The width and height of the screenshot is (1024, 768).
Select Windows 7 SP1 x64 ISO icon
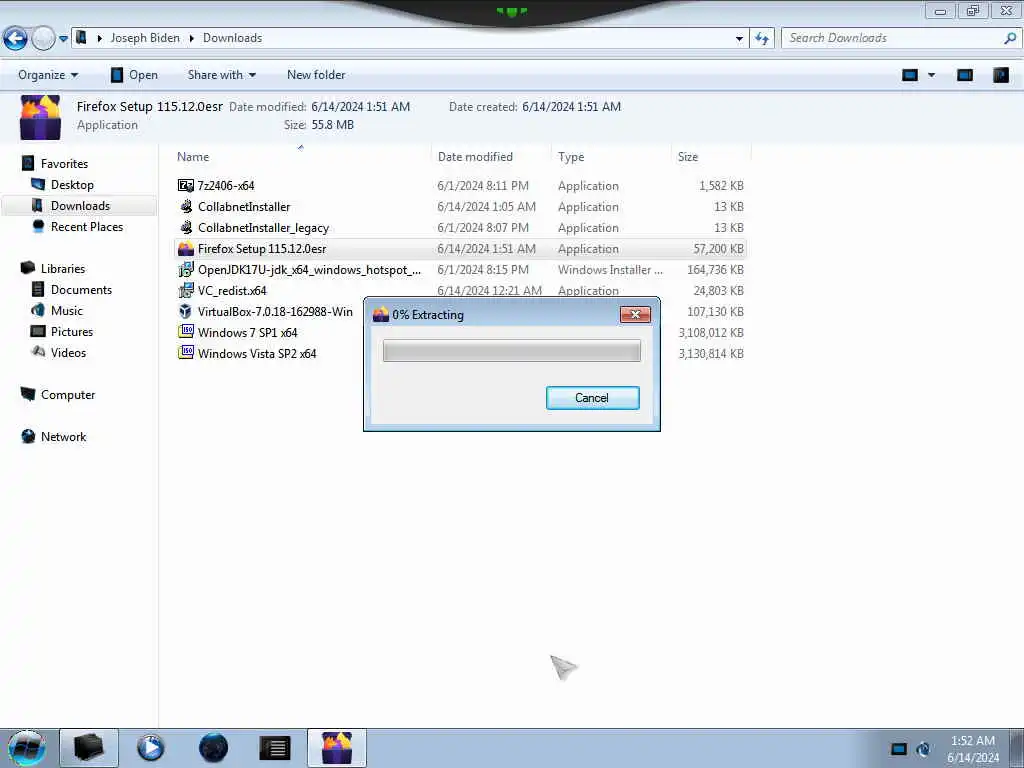[185, 332]
